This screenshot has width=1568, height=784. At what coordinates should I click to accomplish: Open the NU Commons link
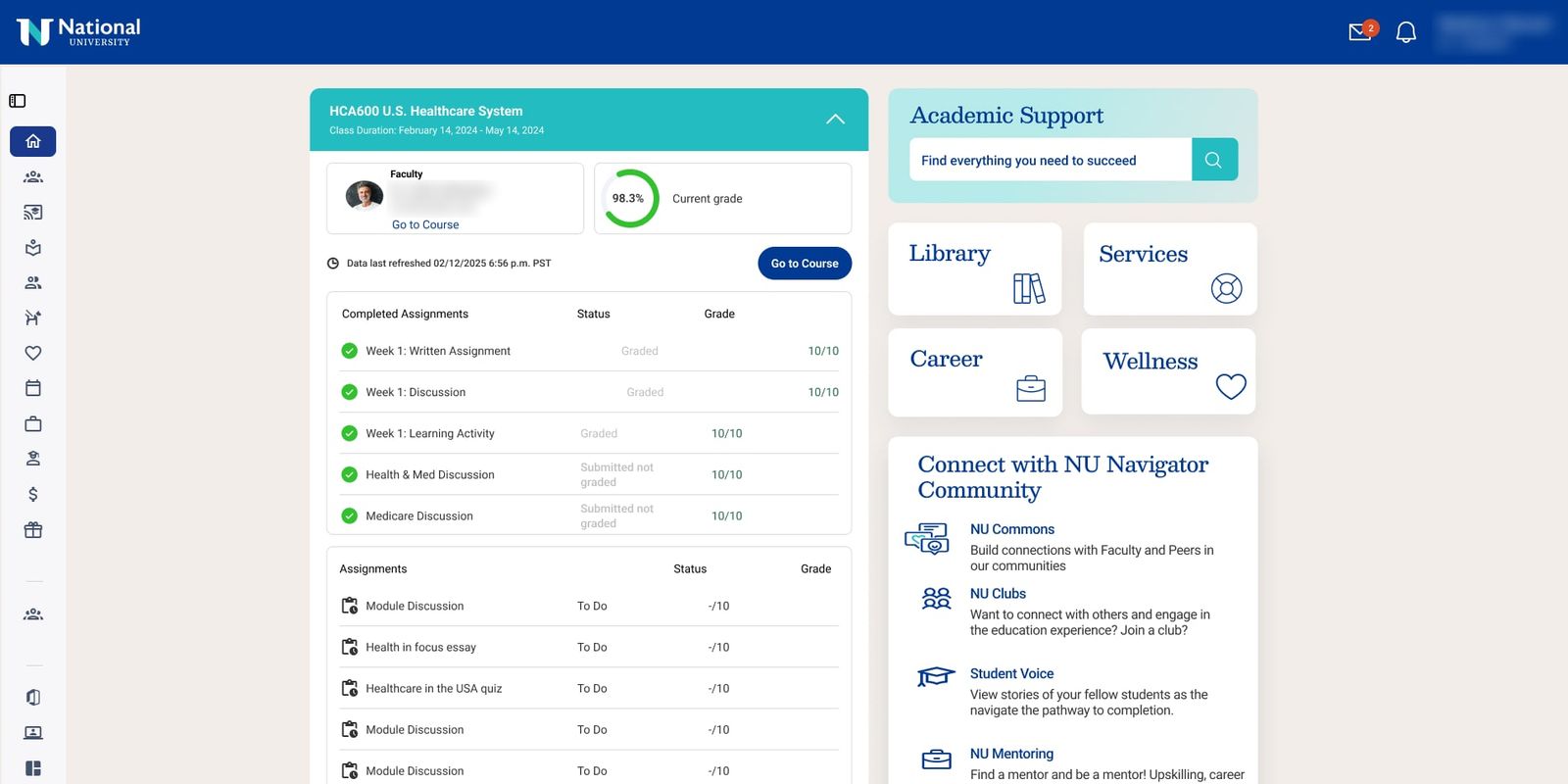point(1012,529)
